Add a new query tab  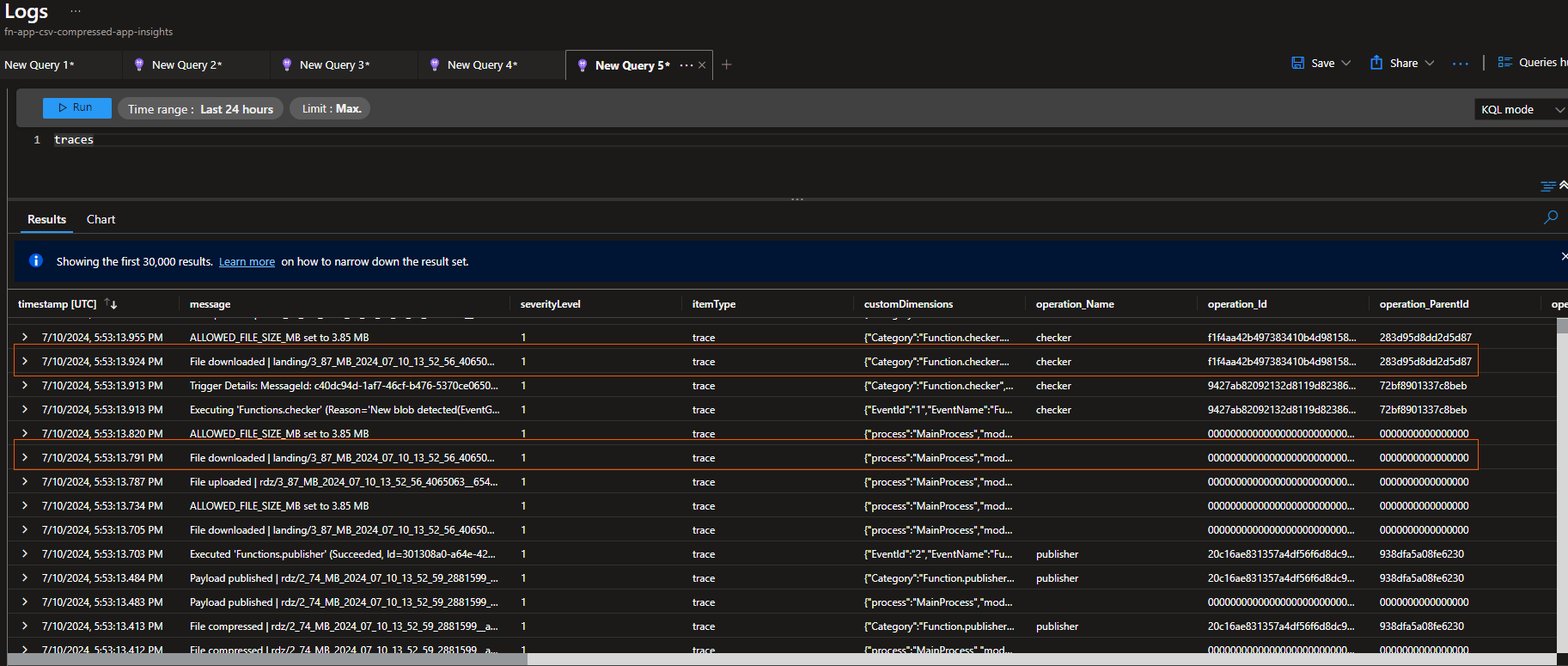coord(727,64)
